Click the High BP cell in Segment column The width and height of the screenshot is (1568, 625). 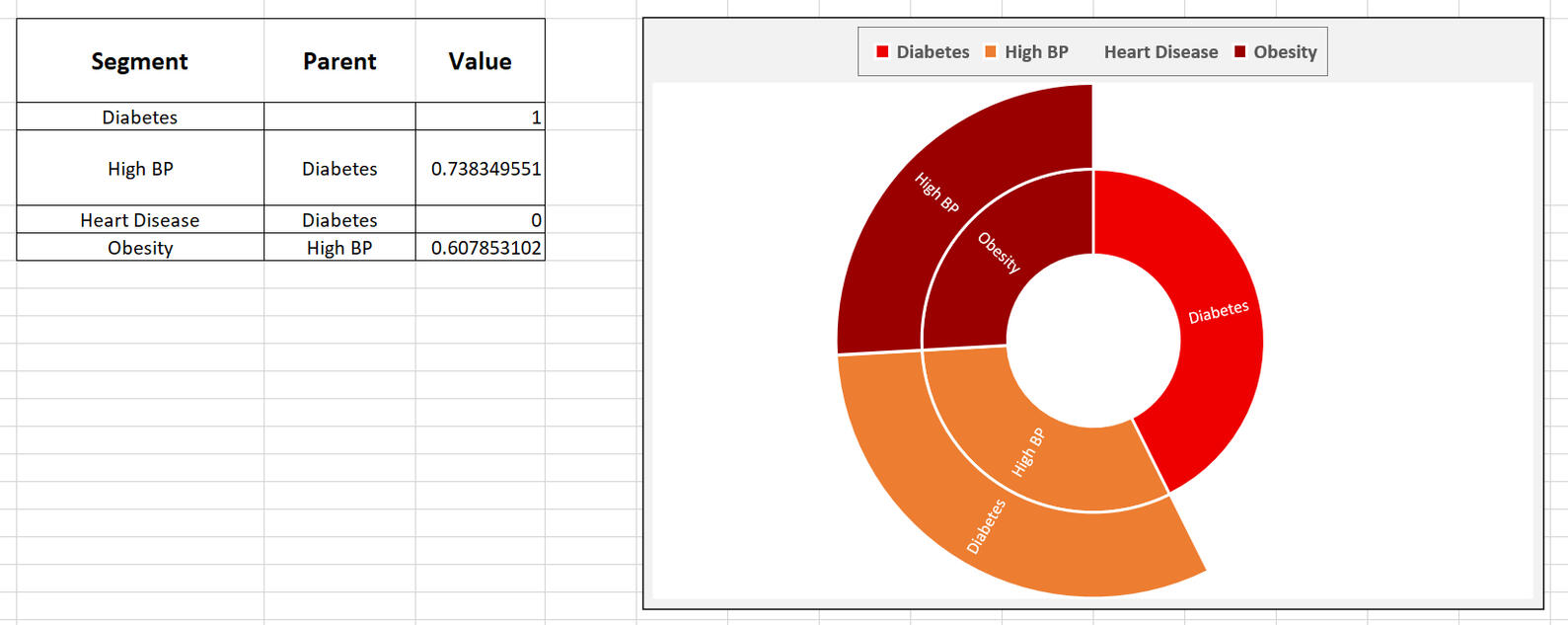point(140,169)
